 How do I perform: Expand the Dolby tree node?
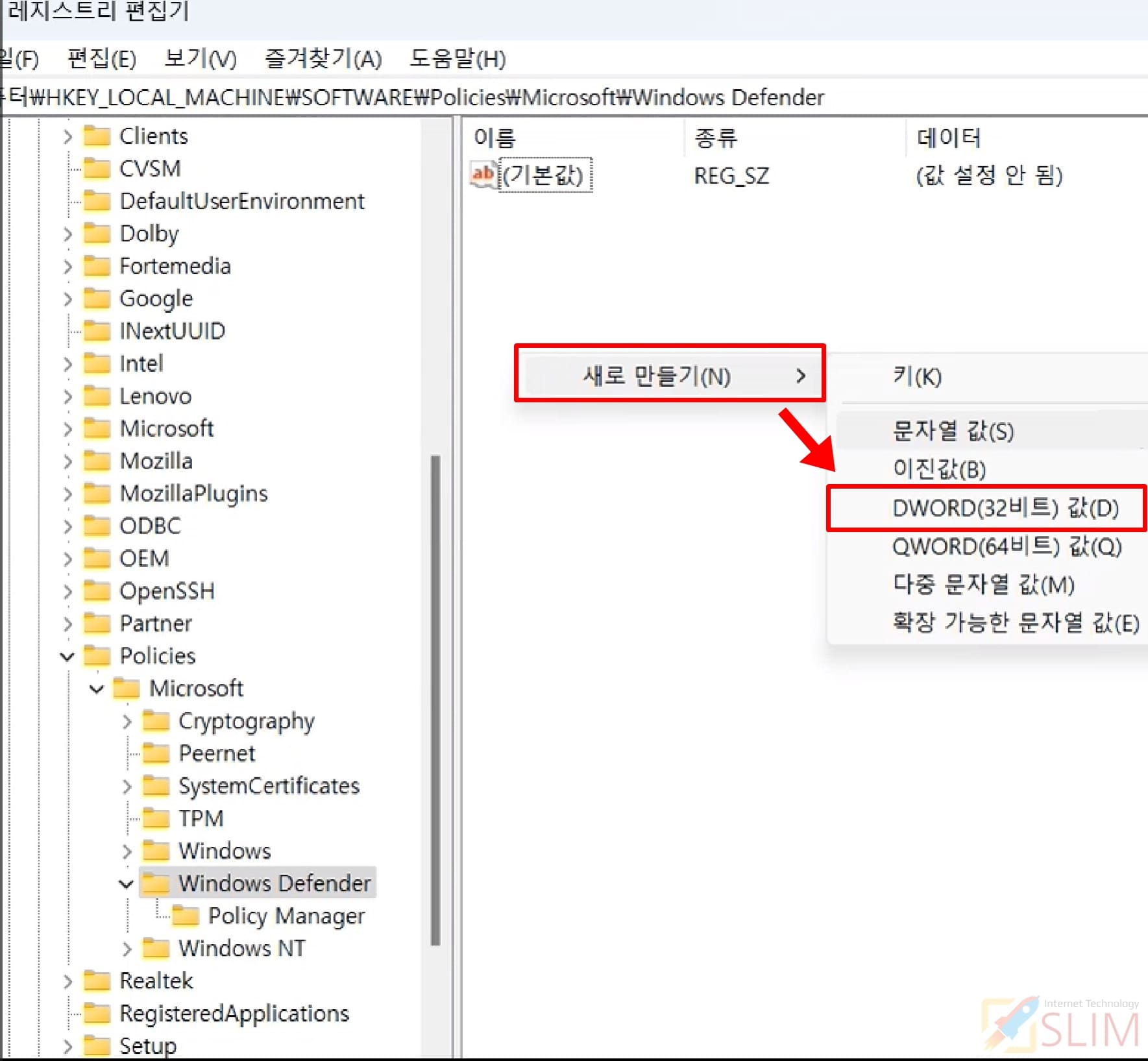click(67, 234)
